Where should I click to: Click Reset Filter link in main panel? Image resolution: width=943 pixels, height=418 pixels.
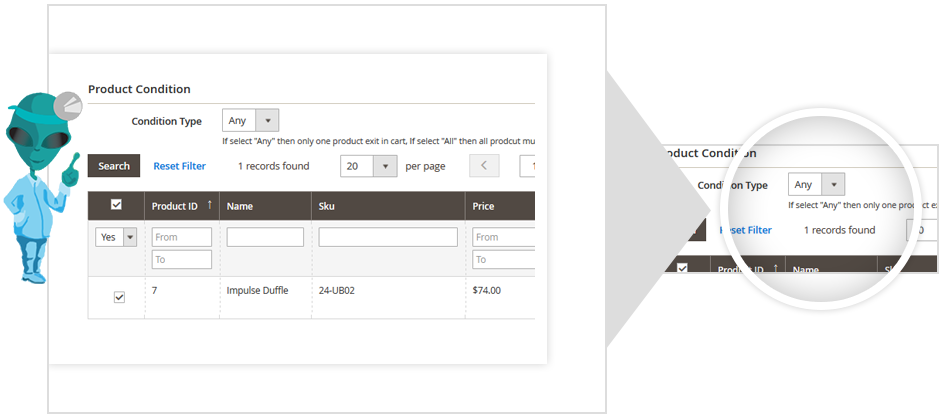pos(180,166)
